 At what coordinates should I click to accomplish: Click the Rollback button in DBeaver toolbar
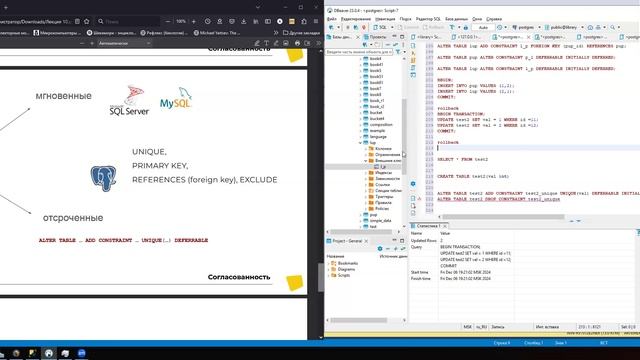click(x=433, y=27)
